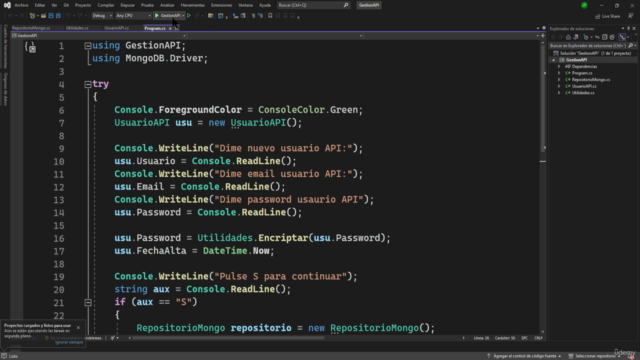The image size is (640, 360).
Task: Click the Solution Explorer search magnifier icon
Action: pyautogui.click(x=631, y=46)
